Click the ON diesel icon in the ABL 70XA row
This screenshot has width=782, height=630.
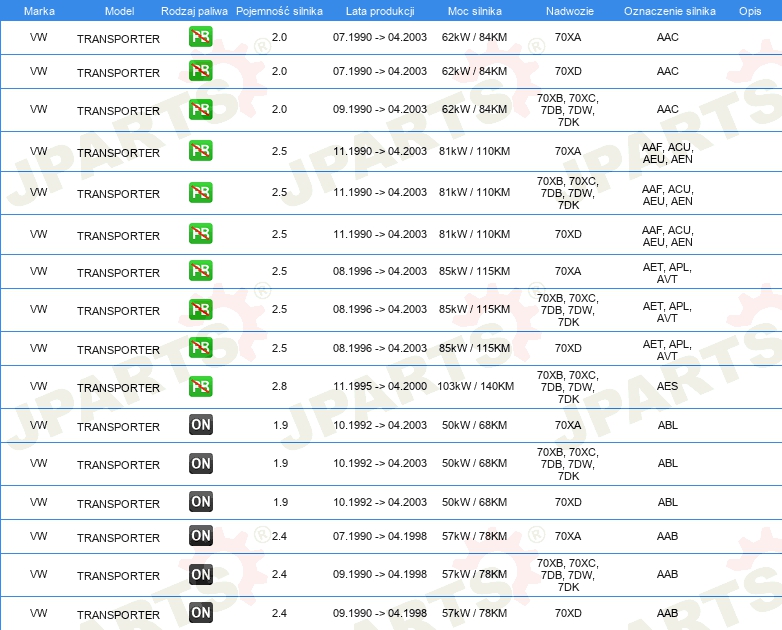(200, 425)
